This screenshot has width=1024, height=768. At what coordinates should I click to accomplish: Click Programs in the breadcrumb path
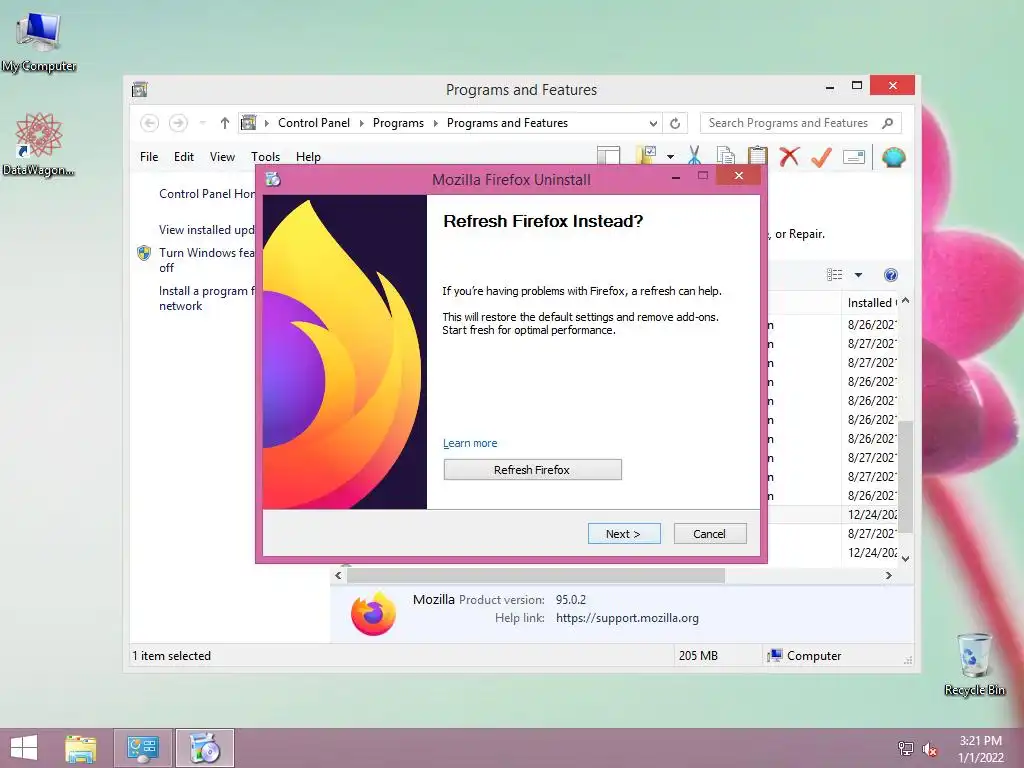click(x=398, y=123)
